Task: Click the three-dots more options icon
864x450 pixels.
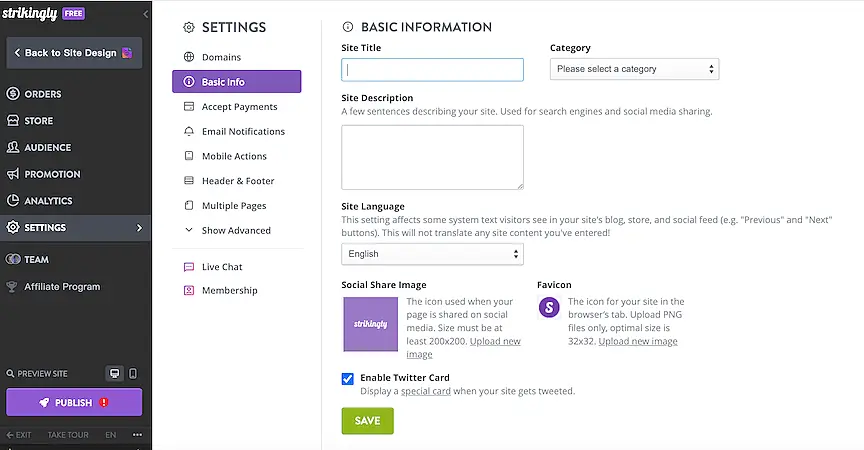Action: point(138,435)
